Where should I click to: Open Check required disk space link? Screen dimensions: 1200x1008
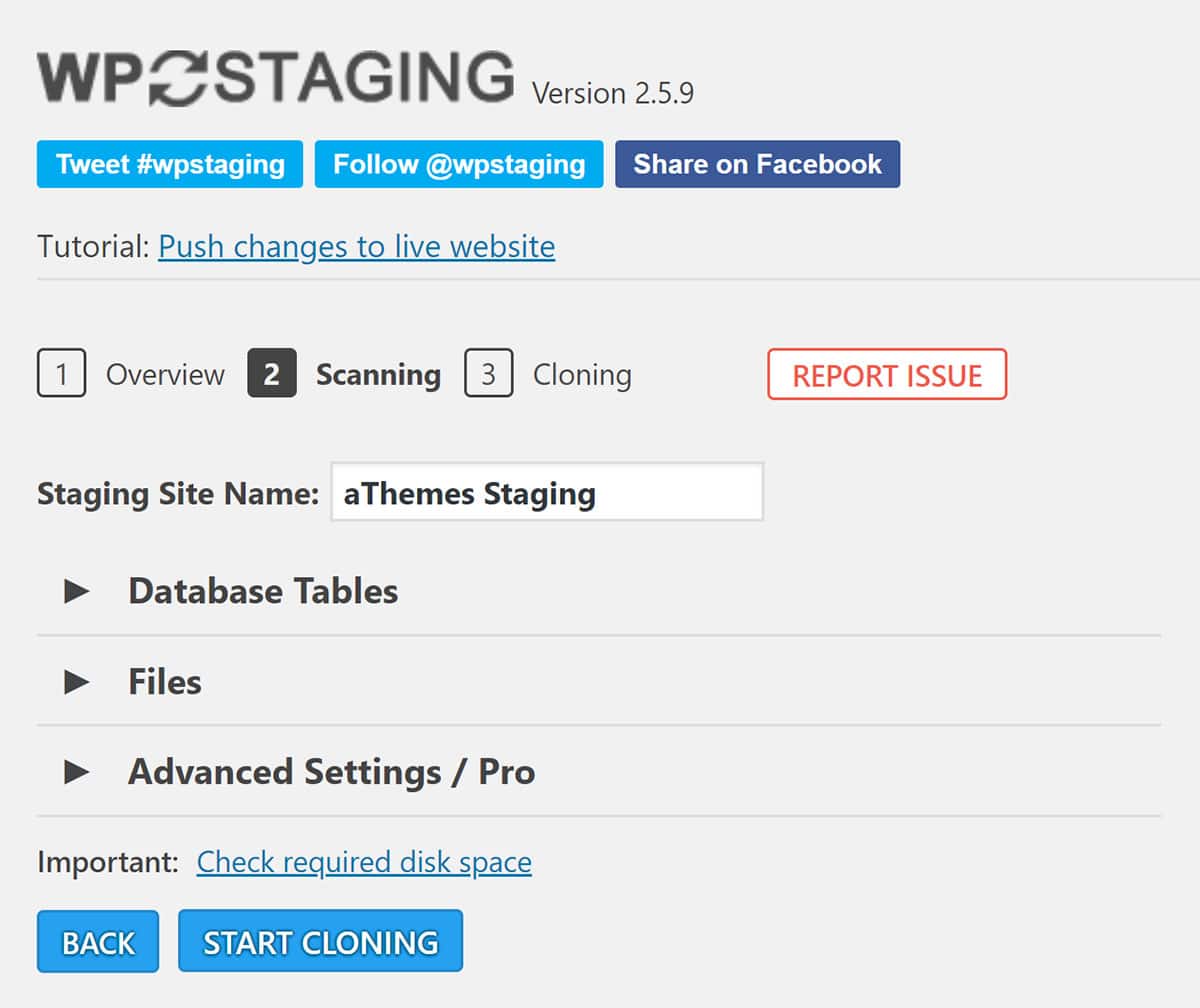click(x=364, y=862)
